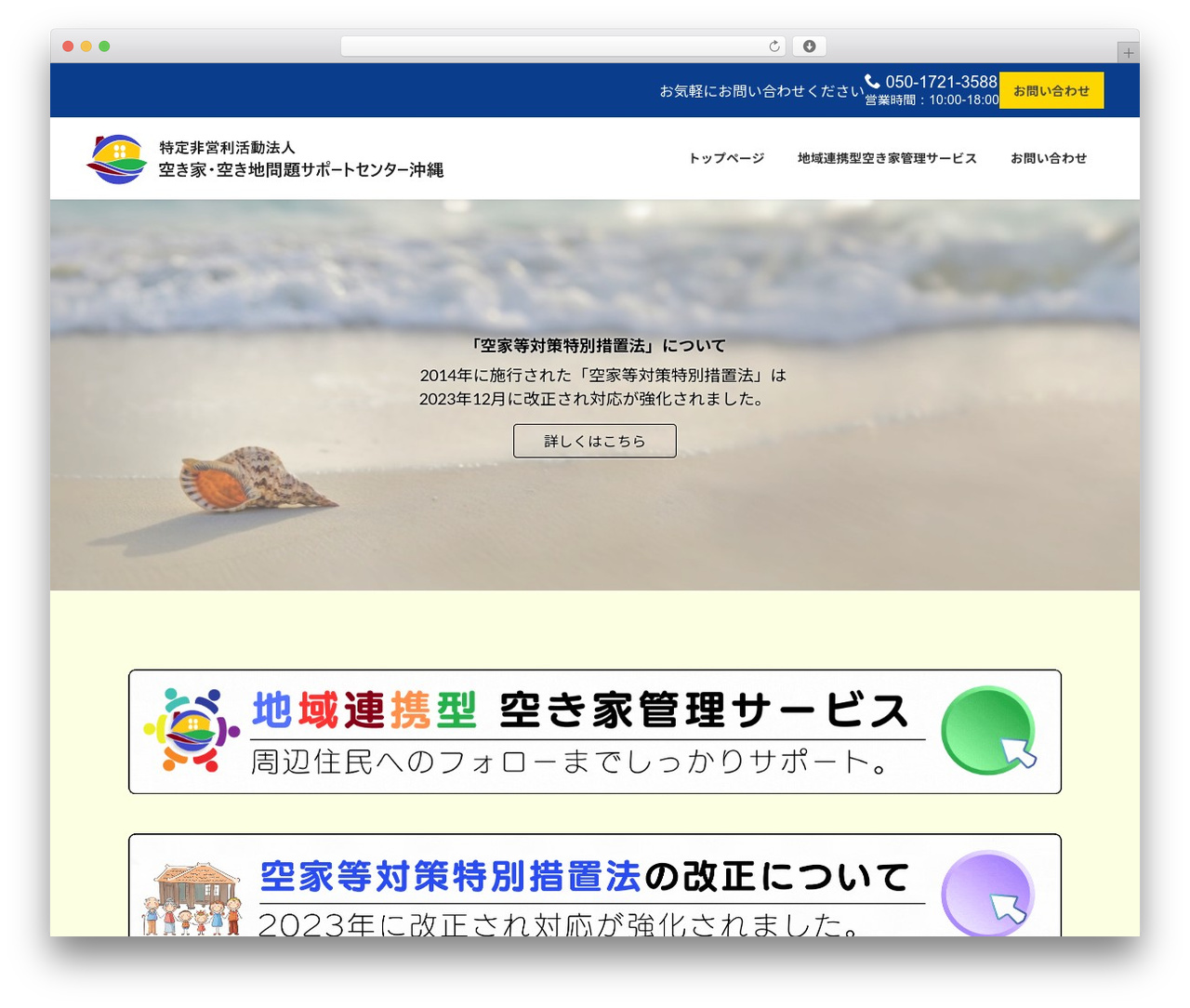Click the text お気軽にお問い合わせください

tap(761, 91)
